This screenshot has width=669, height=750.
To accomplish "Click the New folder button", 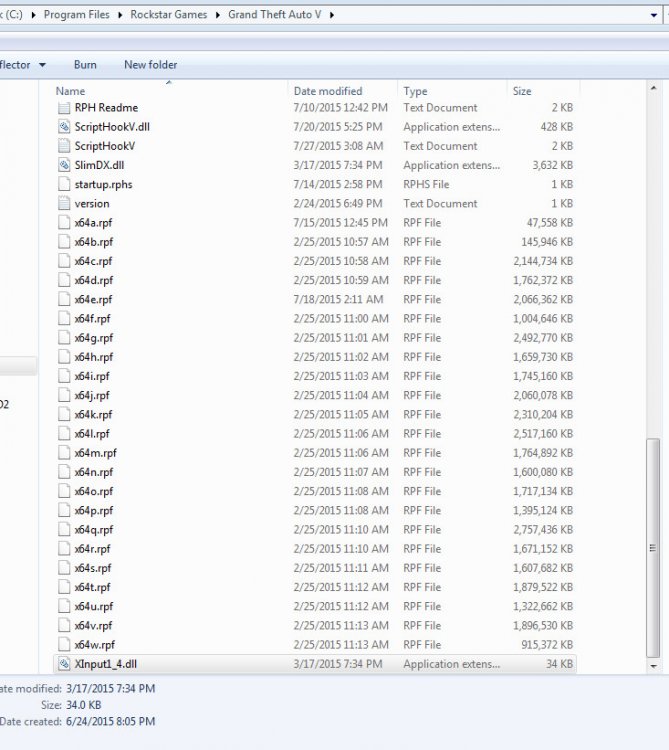I will (x=151, y=65).
